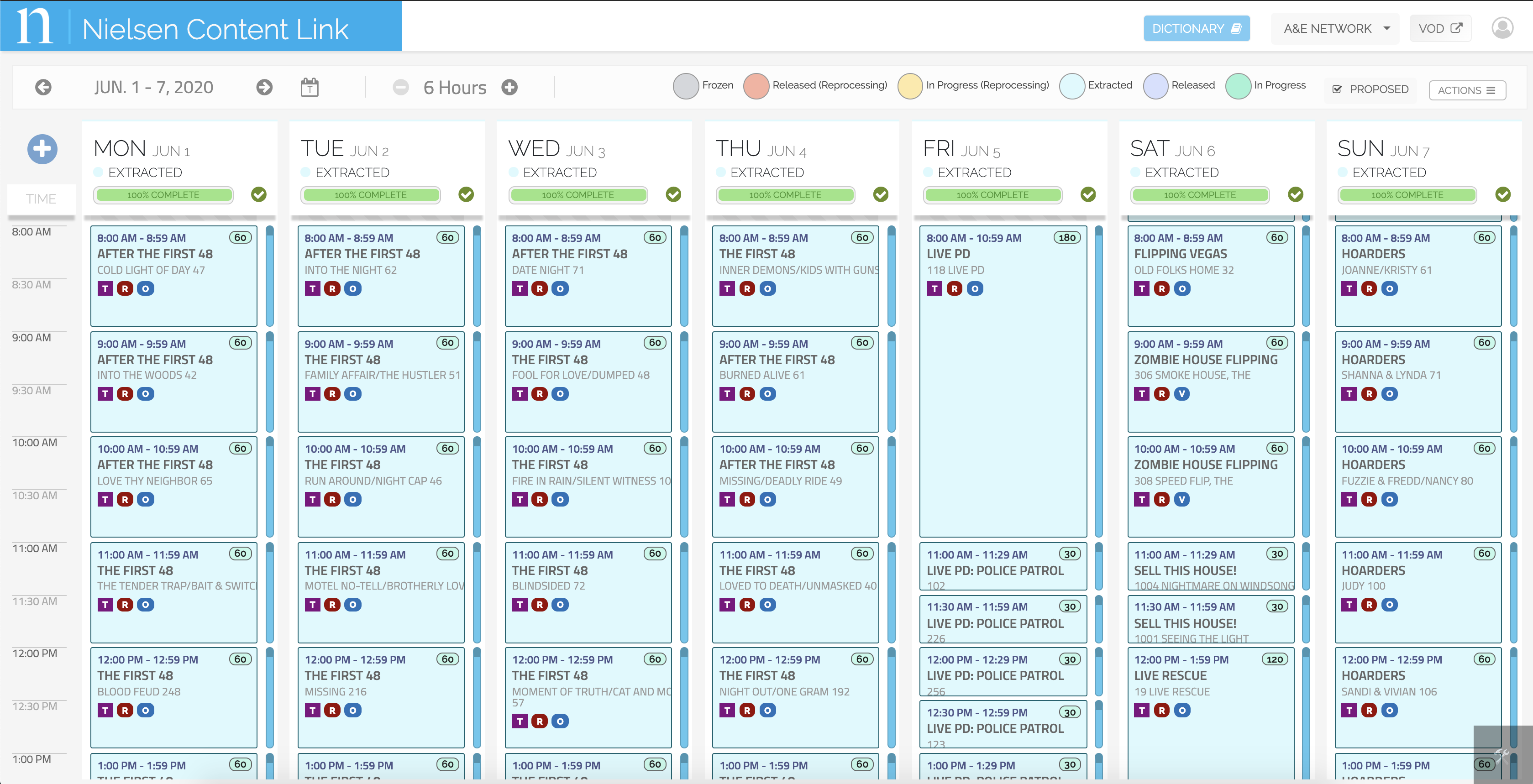Click O icon on Judy 100
The width and height of the screenshot is (1533, 784).
[1390, 604]
